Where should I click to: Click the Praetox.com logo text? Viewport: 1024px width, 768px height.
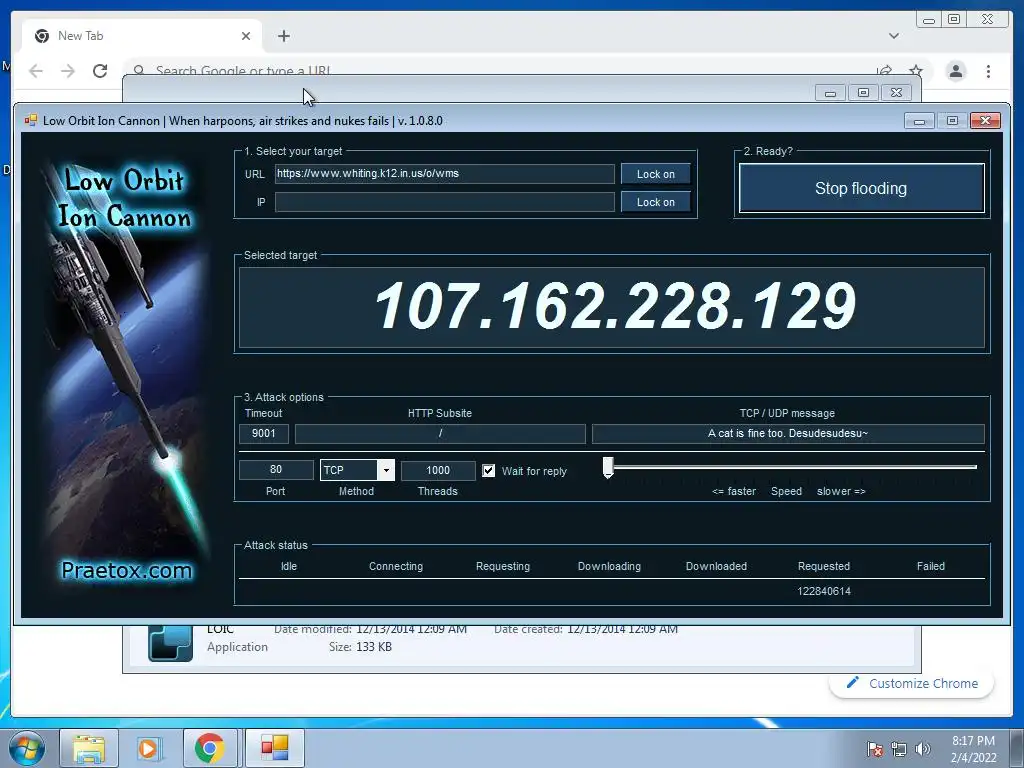(126, 570)
